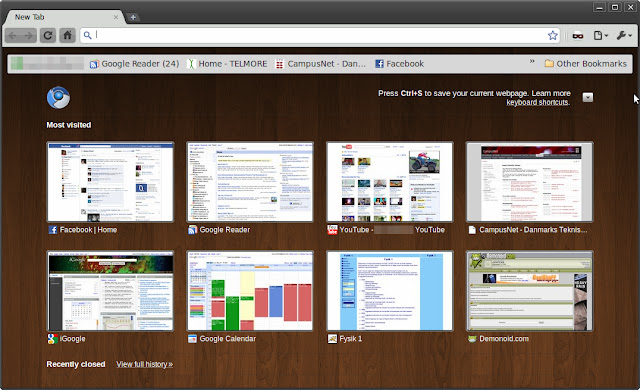Open the Home - TELMORE bookmark
This screenshot has height=390, width=640.
tap(227, 64)
